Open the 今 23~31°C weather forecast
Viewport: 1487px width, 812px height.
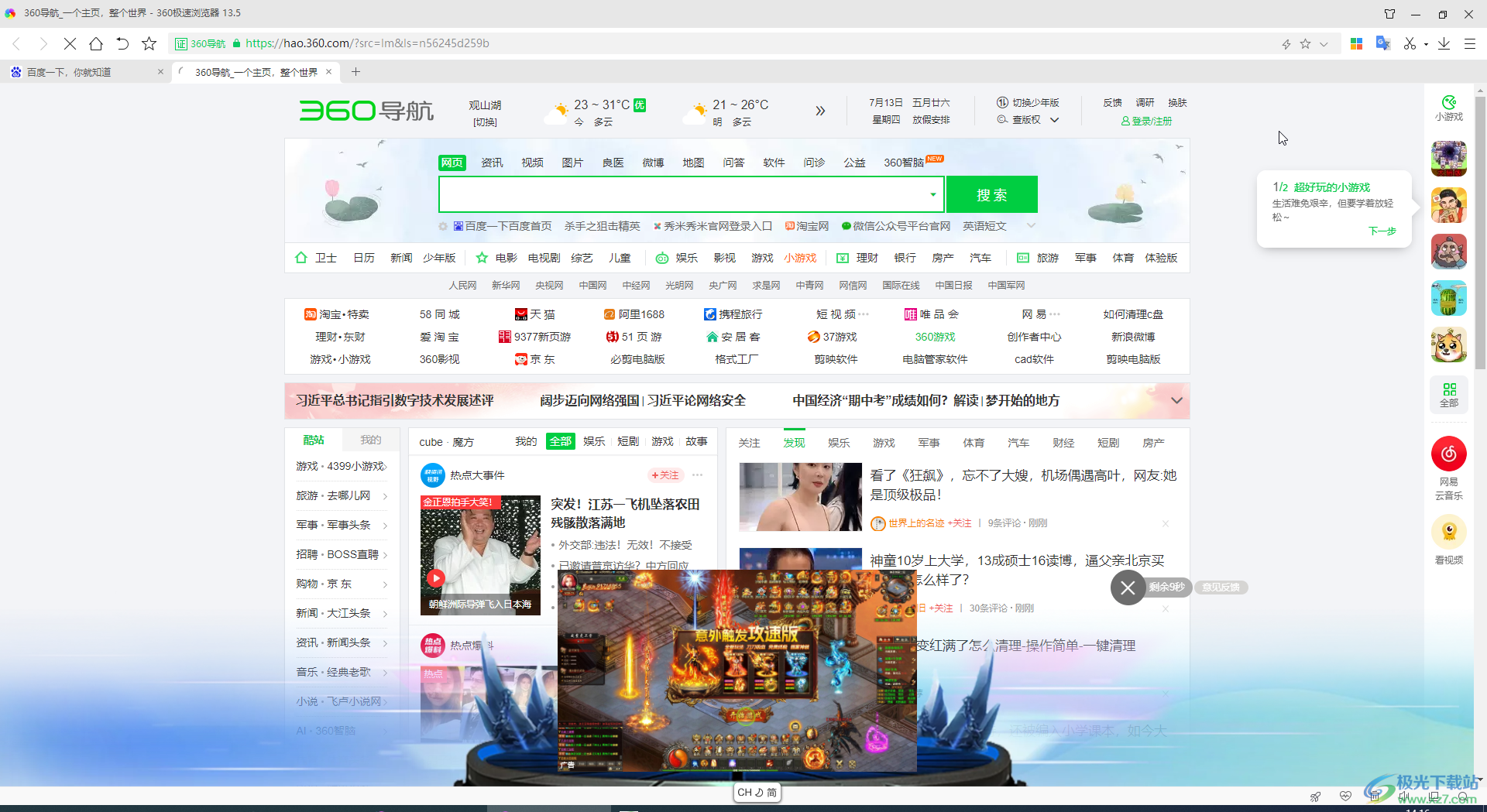(595, 112)
